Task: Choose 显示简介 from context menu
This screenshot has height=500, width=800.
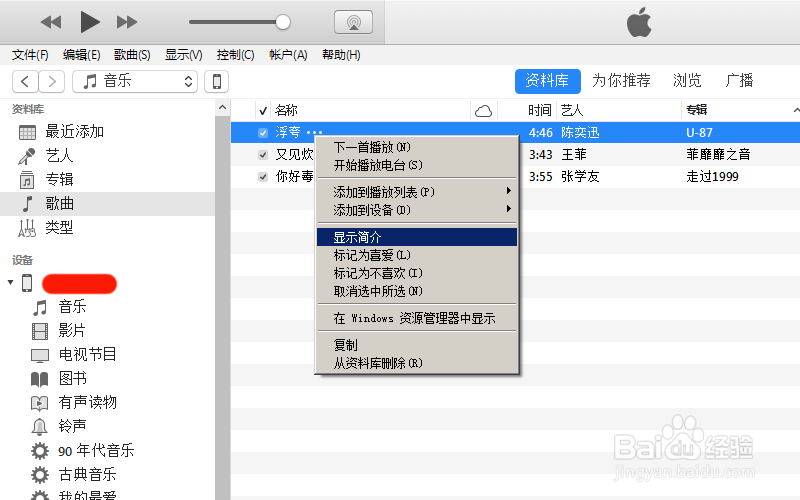Action: [x=417, y=237]
